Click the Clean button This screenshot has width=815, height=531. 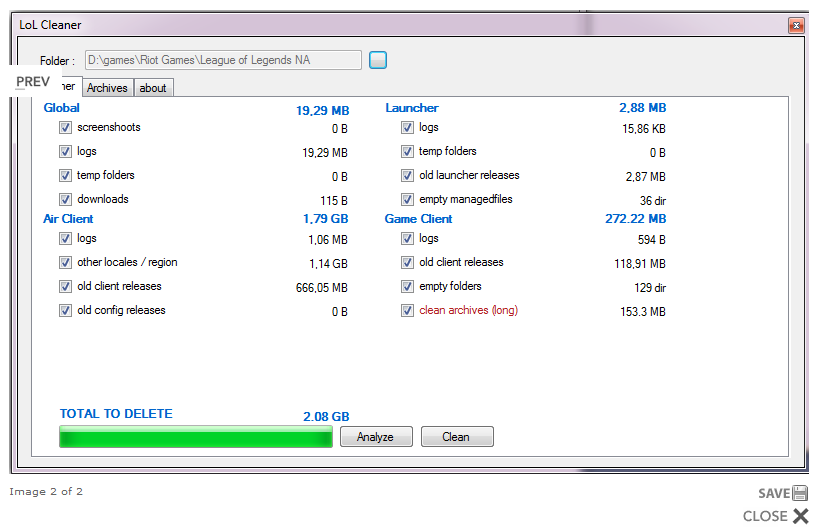click(x=456, y=437)
